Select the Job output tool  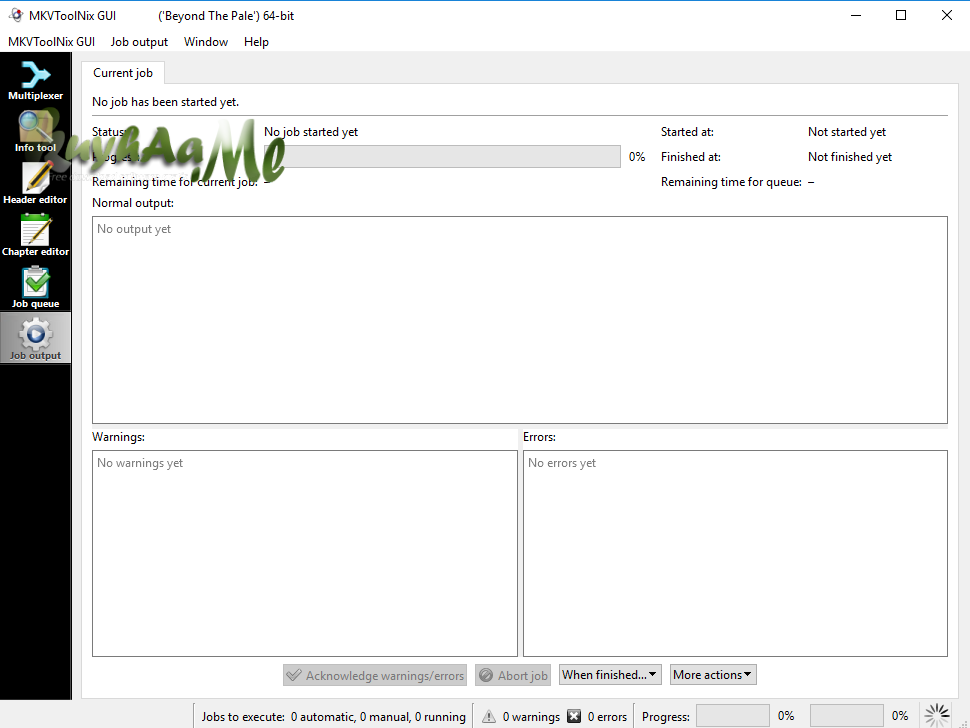click(x=35, y=338)
